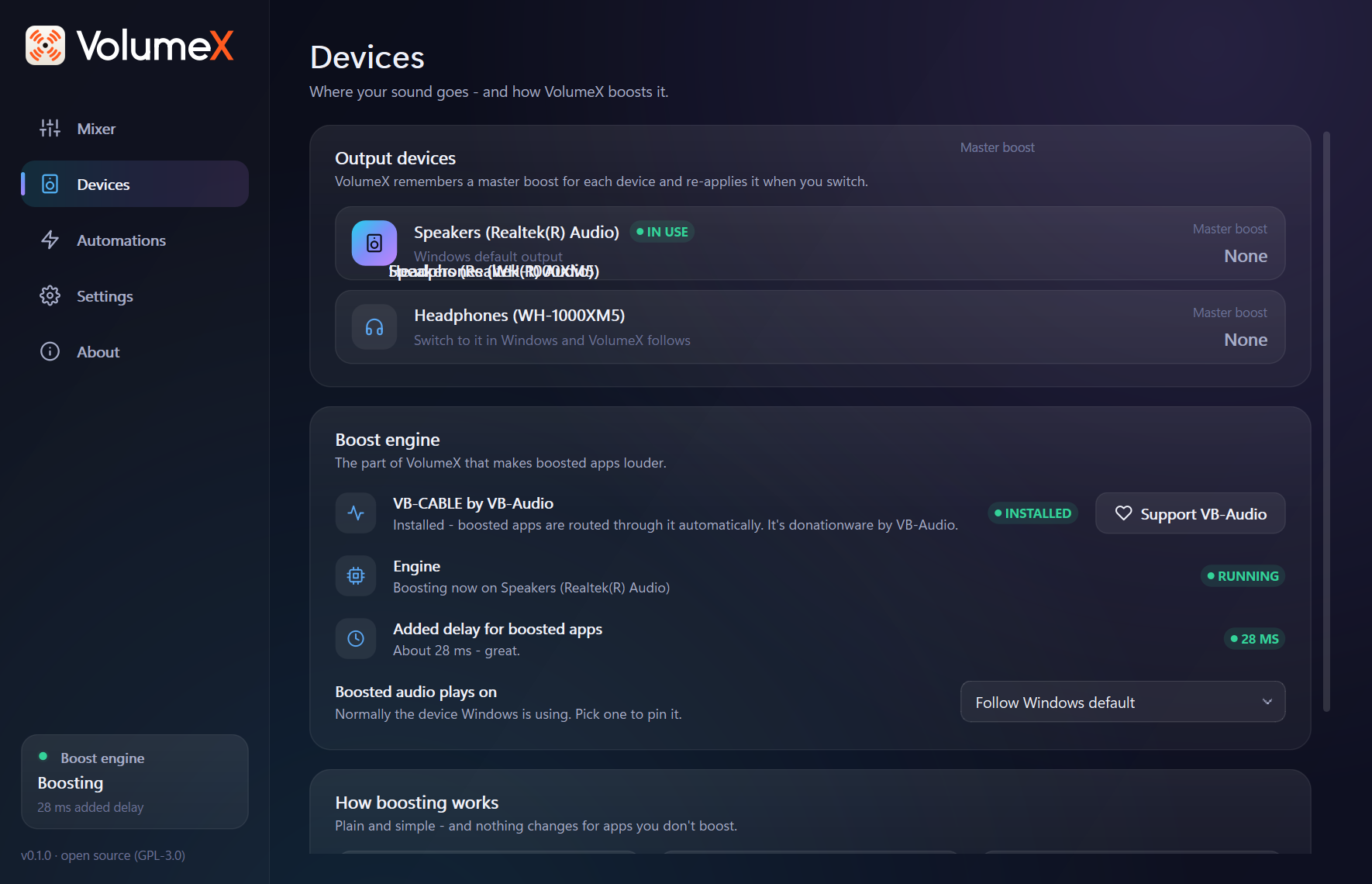
Task: Click the 'v0.1.0 · open source (GPL-3.0)' text
Action: tap(103, 855)
